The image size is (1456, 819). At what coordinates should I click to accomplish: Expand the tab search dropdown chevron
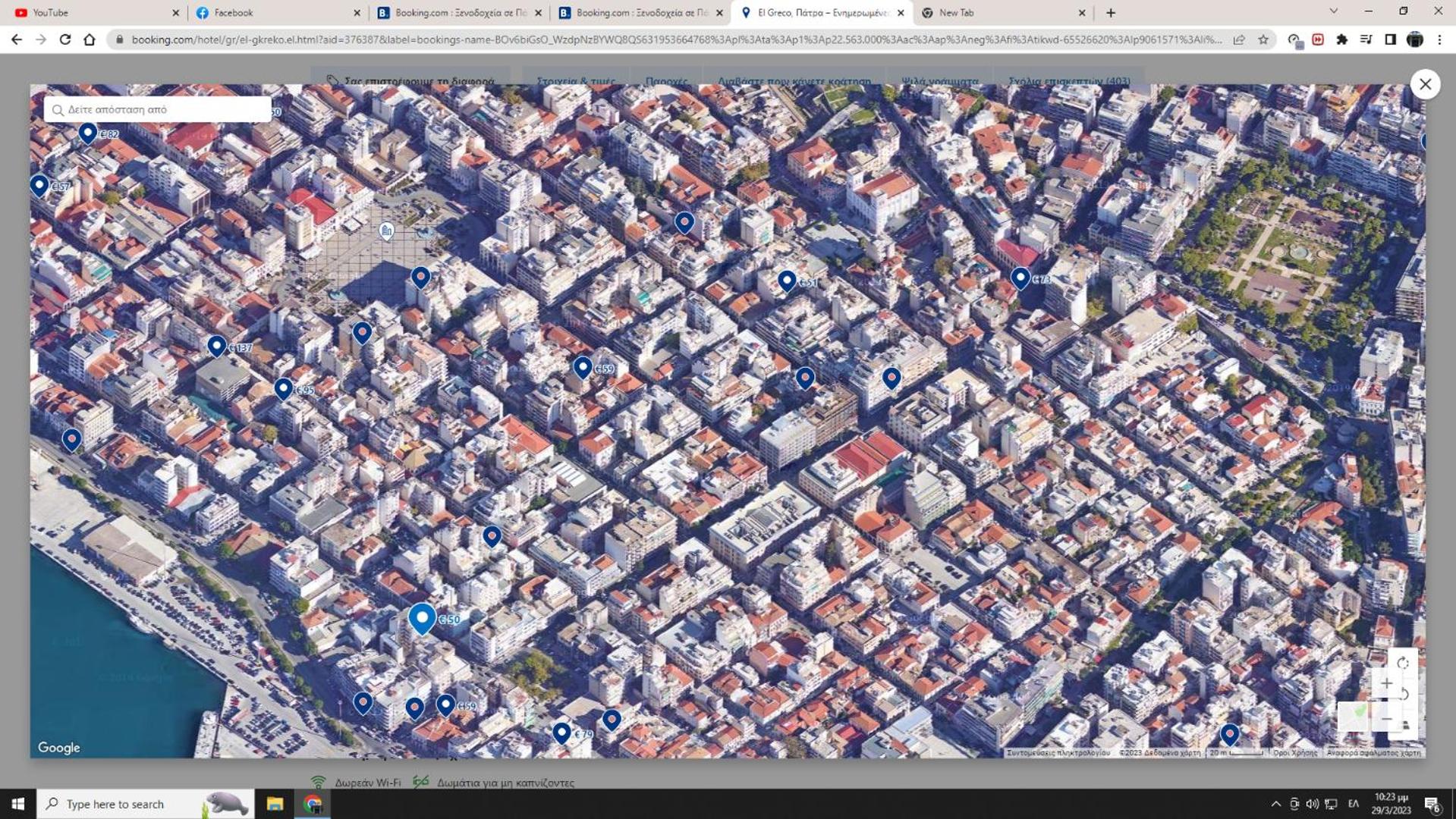click(x=1333, y=11)
